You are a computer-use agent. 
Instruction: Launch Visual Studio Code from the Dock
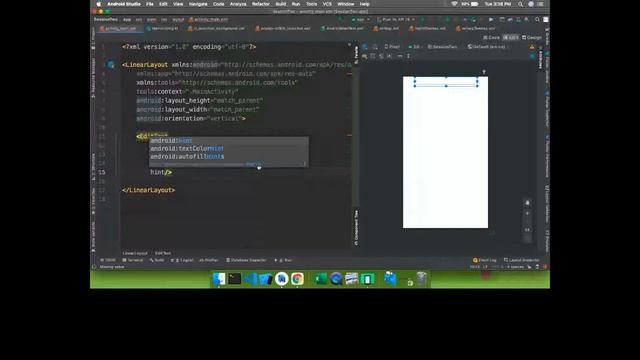250,279
